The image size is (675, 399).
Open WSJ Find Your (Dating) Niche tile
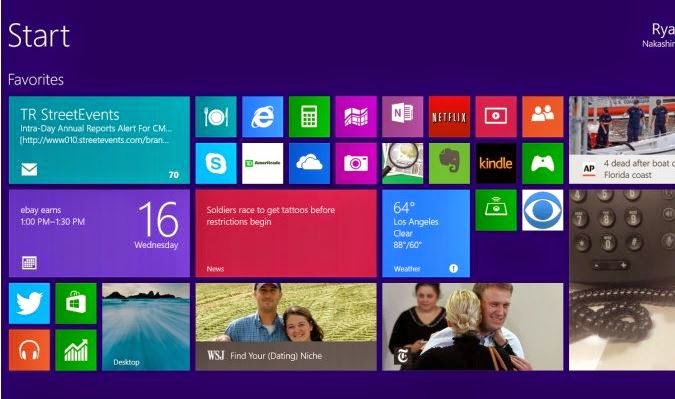pos(286,327)
